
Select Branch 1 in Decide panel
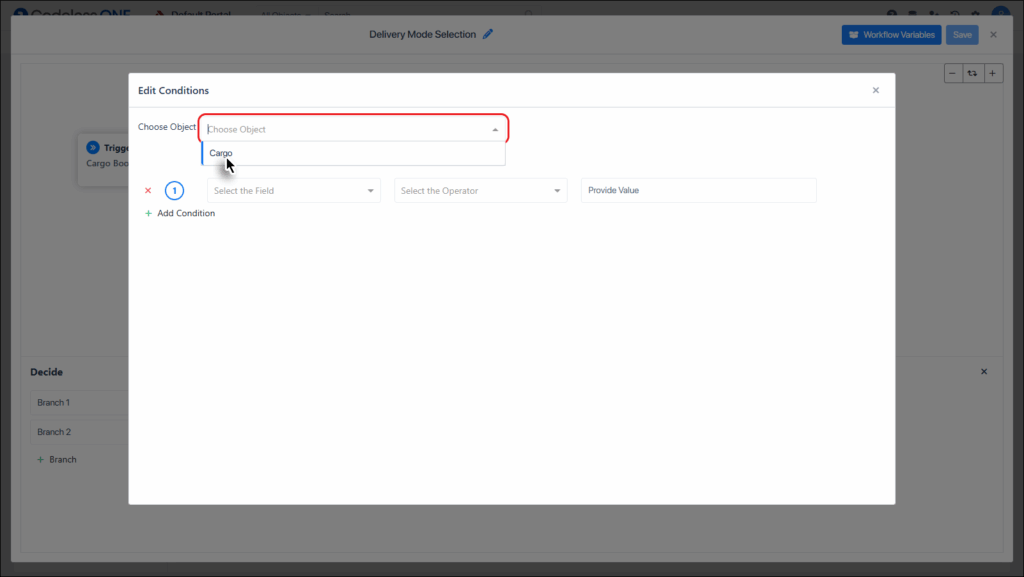click(54, 403)
